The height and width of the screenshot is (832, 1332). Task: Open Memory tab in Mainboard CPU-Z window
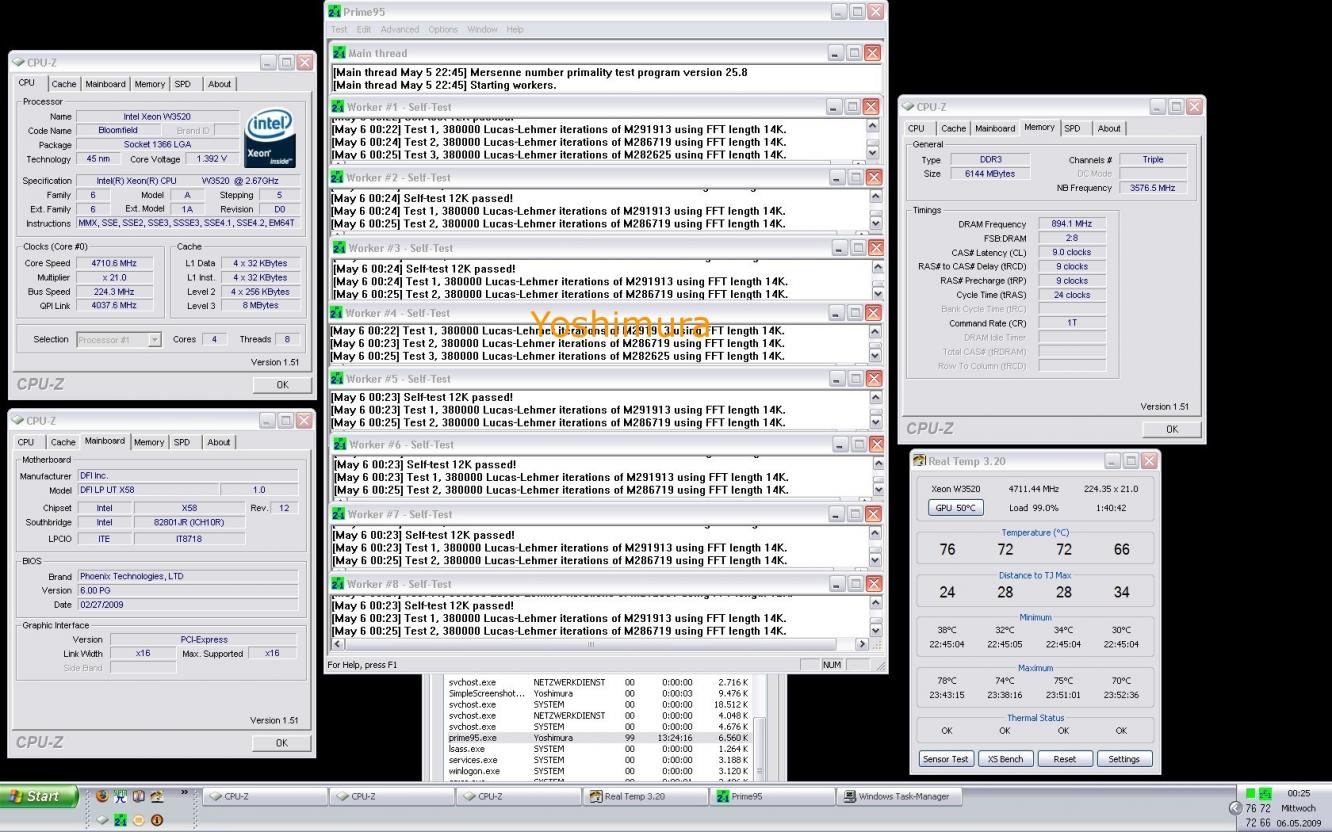149,442
